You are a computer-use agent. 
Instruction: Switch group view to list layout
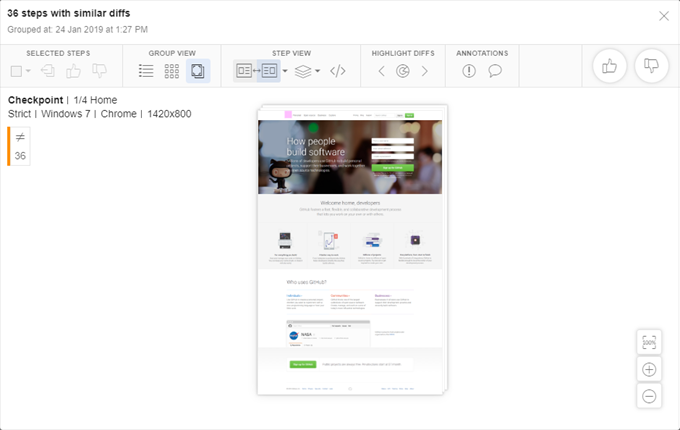point(146,71)
